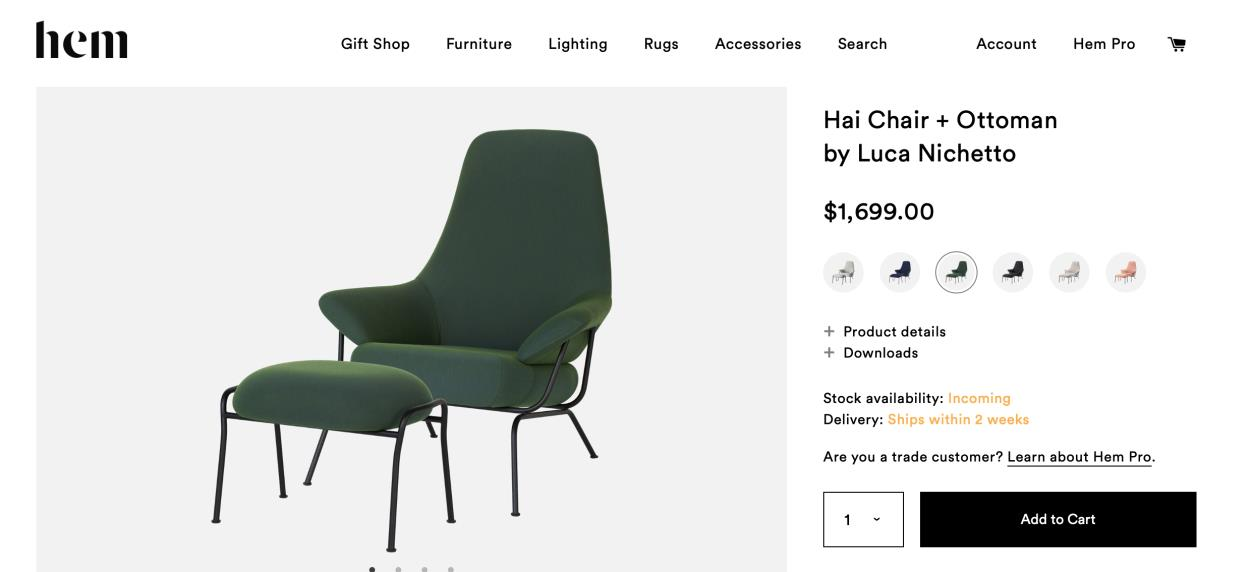Image resolution: width=1250 pixels, height=572 pixels.
Task: Go to Account page
Action: [x=1006, y=44]
